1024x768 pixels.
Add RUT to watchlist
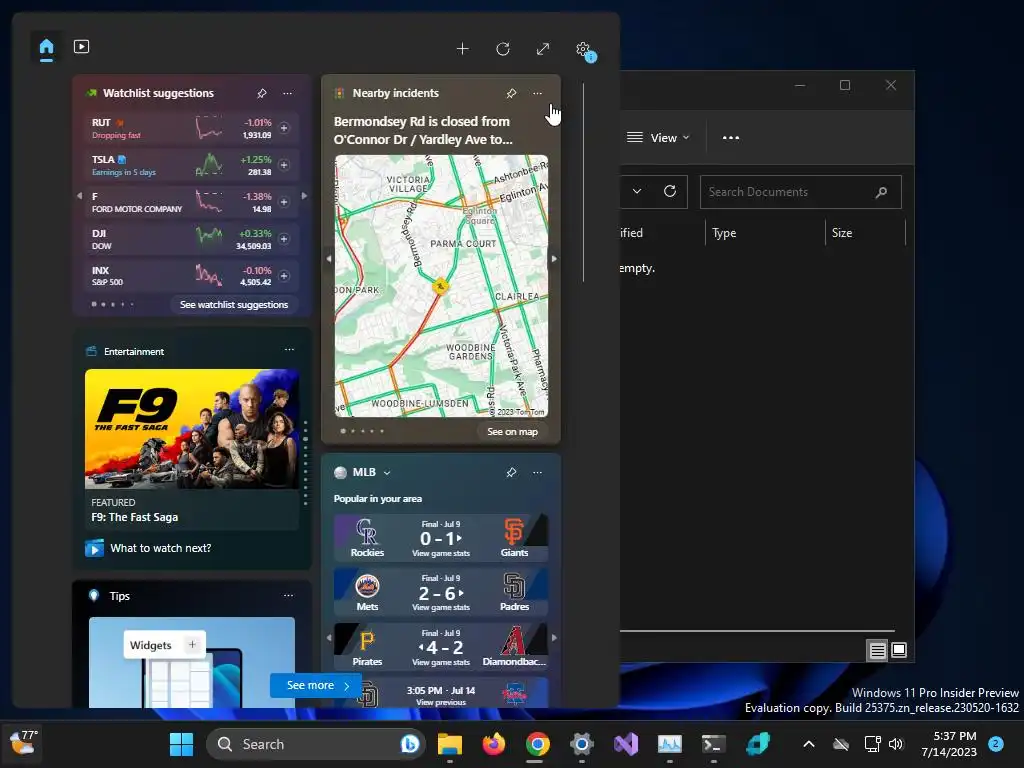(284, 128)
